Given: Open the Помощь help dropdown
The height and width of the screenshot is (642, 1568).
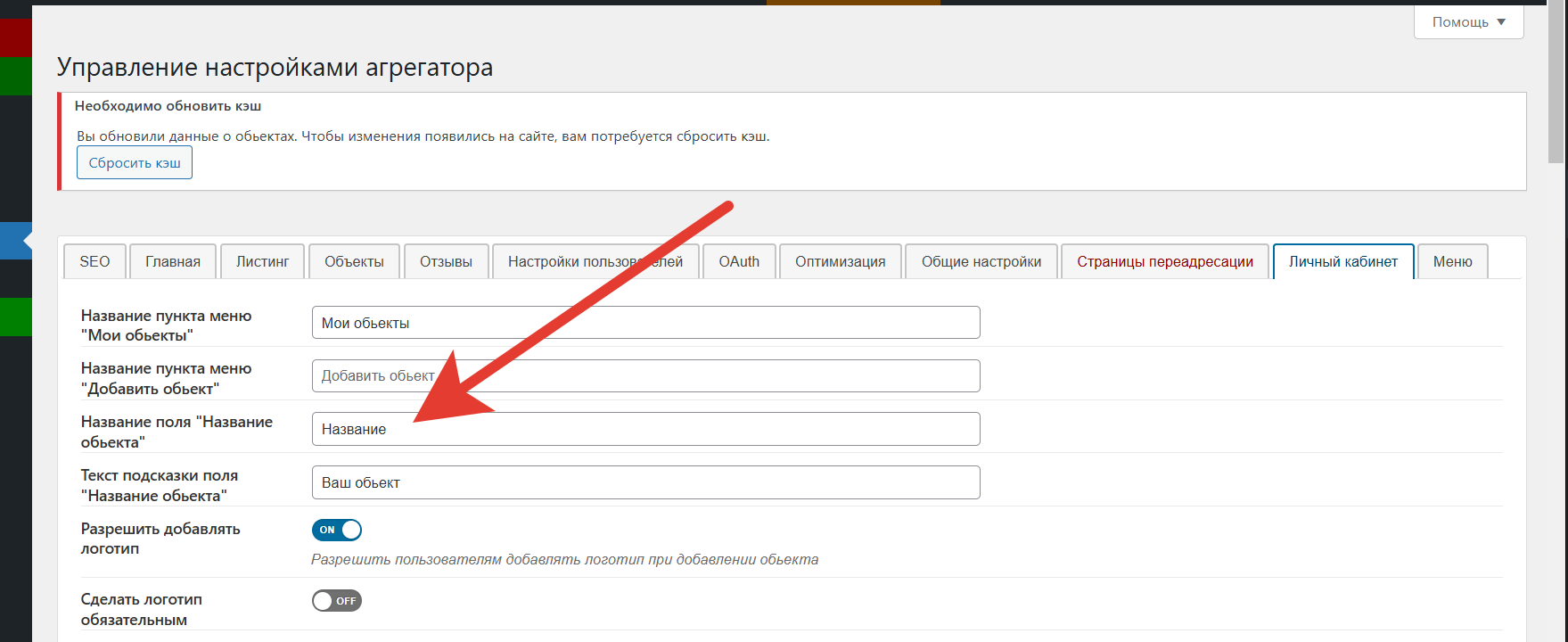Looking at the screenshot, I should [x=1468, y=22].
